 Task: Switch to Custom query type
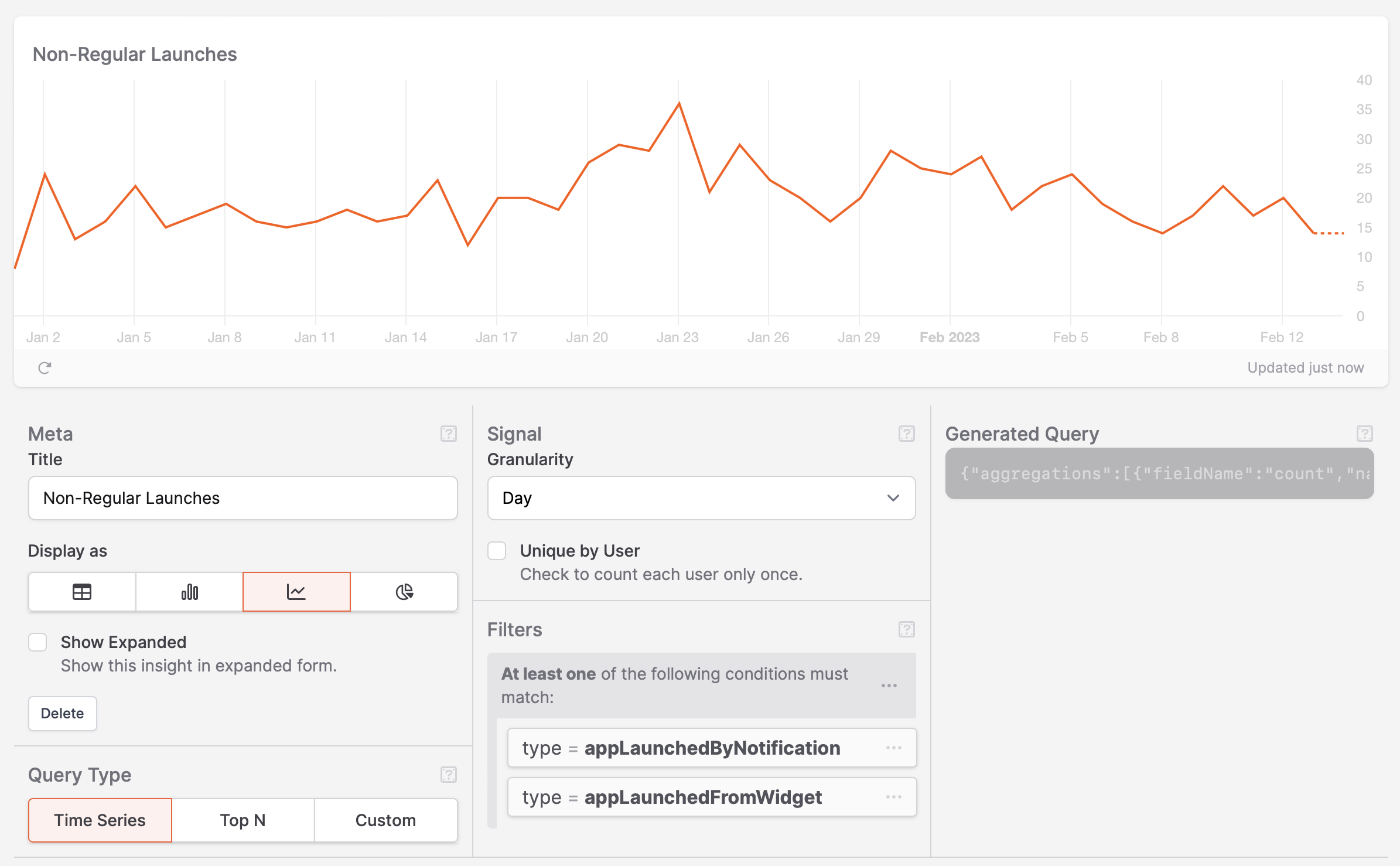coord(385,820)
